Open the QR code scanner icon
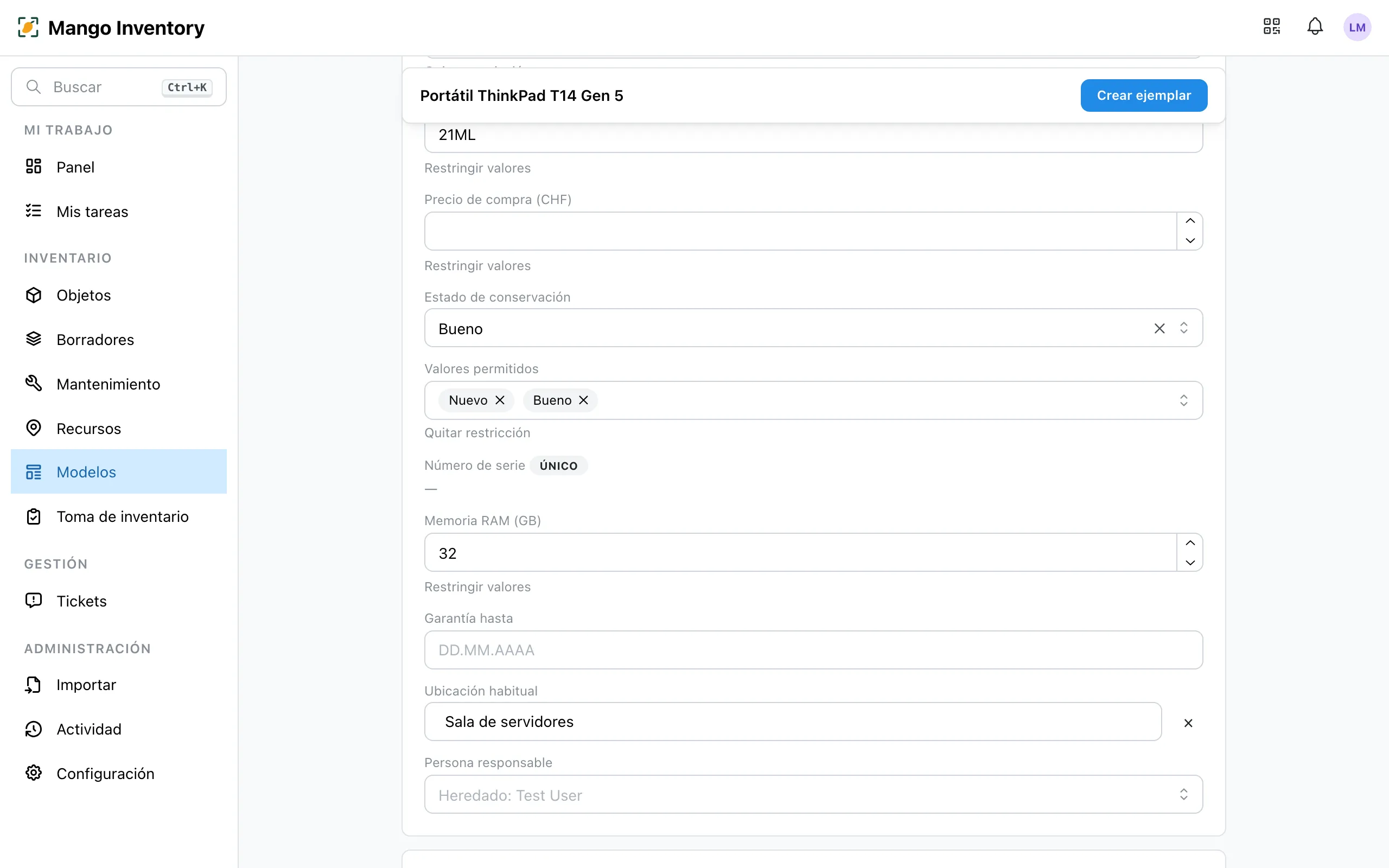The image size is (1389, 868). pos(1271,27)
